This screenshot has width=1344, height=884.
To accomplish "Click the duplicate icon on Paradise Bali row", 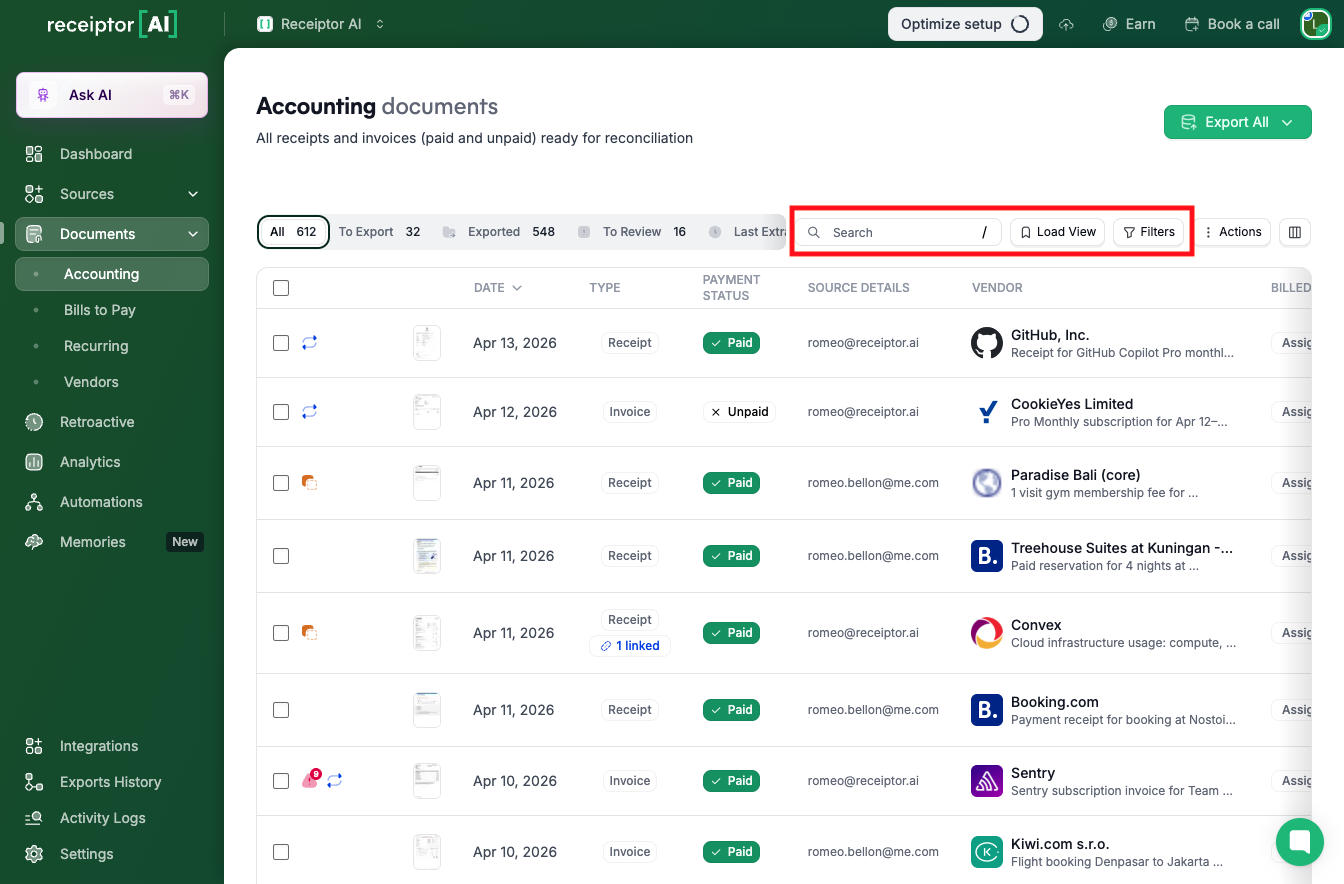I will (309, 482).
